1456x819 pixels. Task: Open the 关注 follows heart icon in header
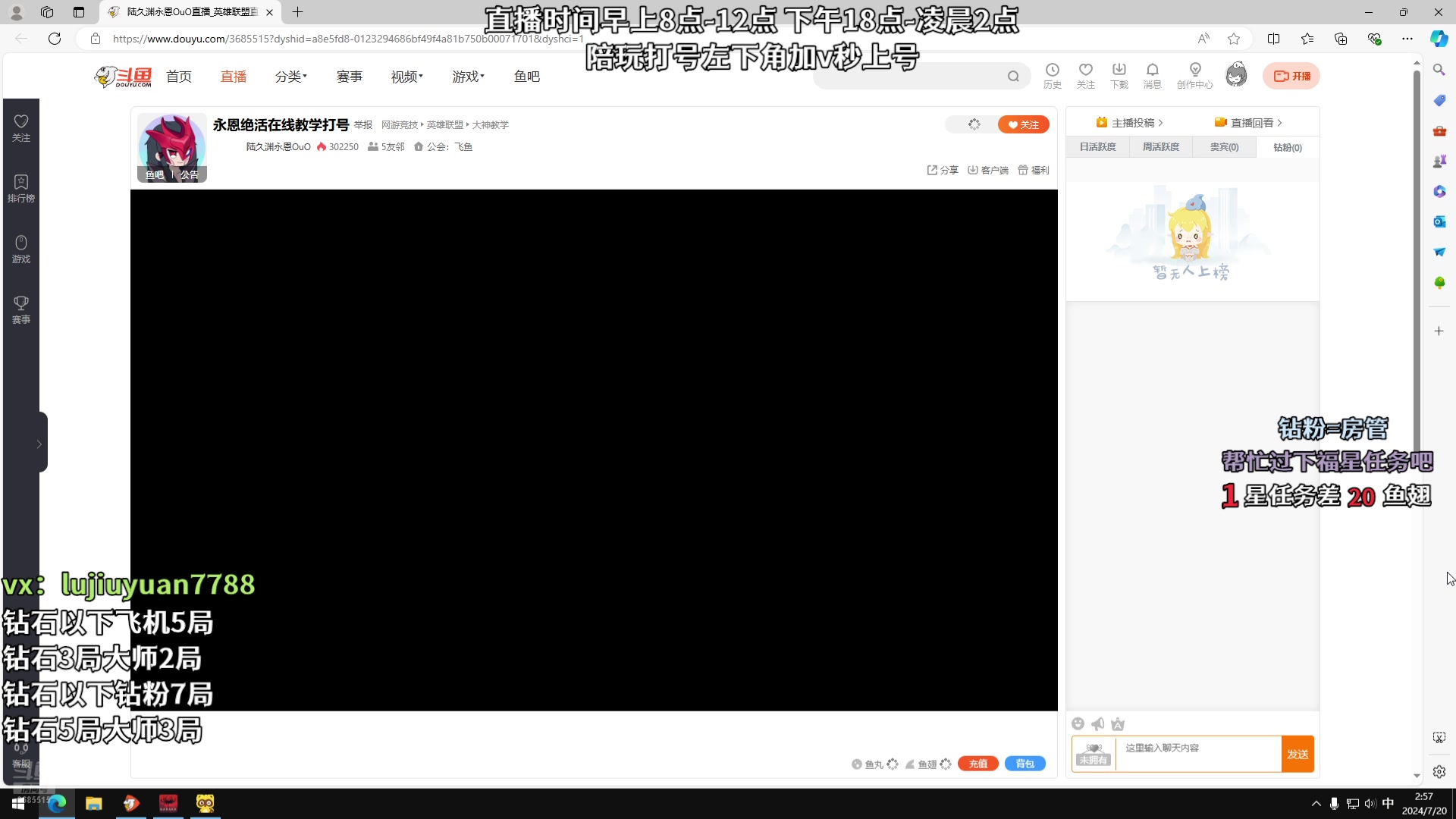click(1086, 76)
